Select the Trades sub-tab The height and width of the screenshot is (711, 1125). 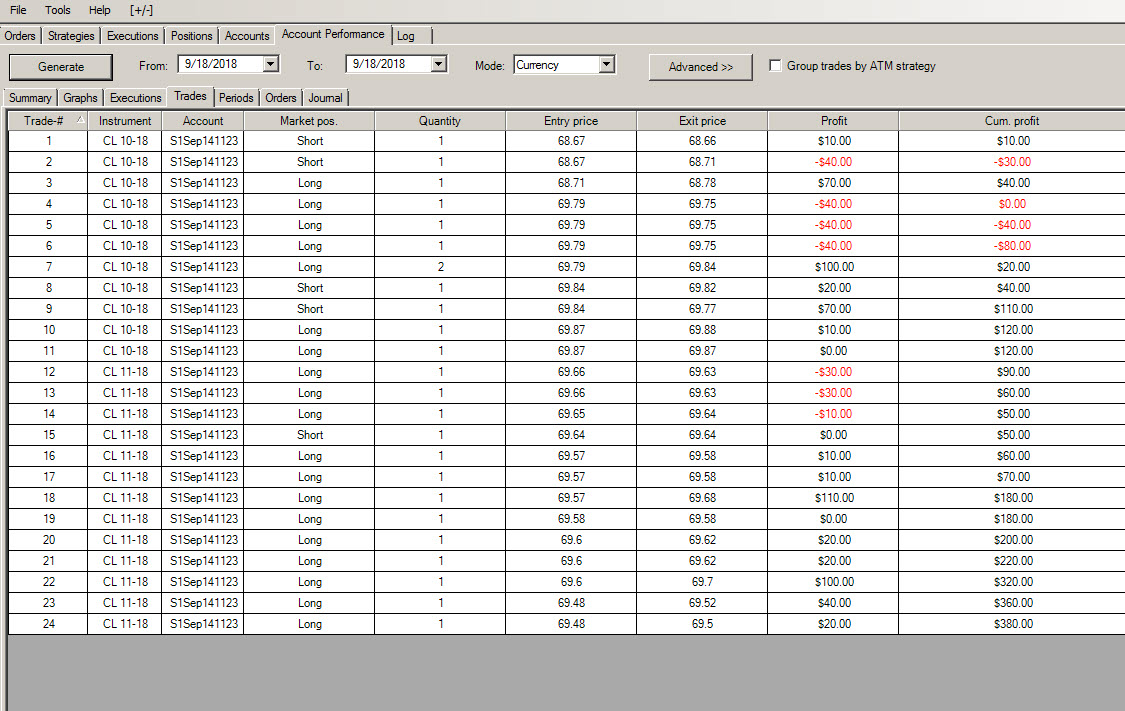point(190,96)
